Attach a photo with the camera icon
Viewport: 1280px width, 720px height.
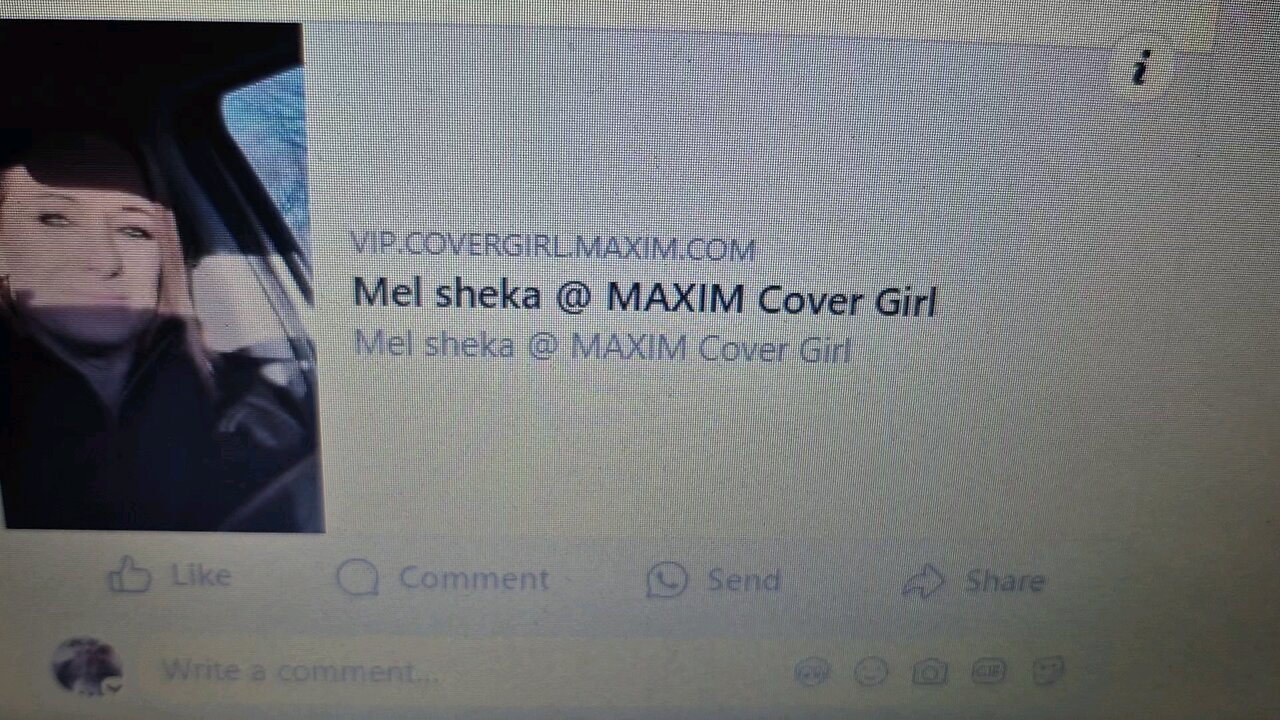930,672
